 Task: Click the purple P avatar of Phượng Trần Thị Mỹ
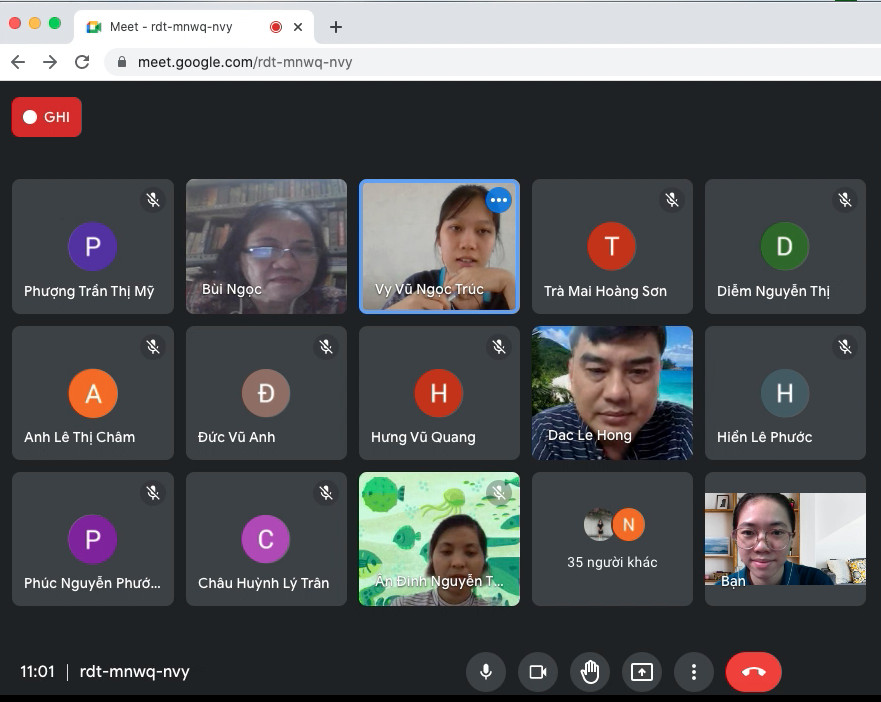(x=93, y=246)
